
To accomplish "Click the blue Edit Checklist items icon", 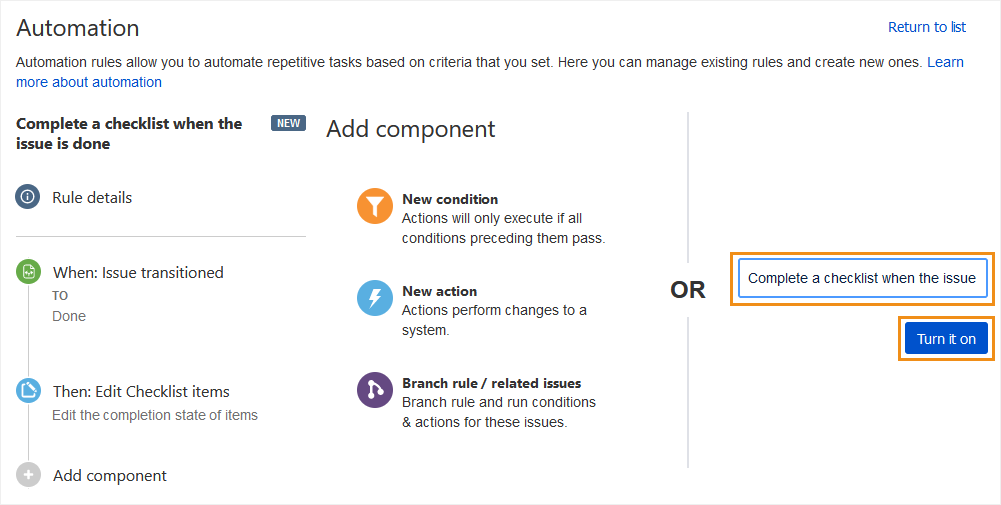I will tap(29, 391).
